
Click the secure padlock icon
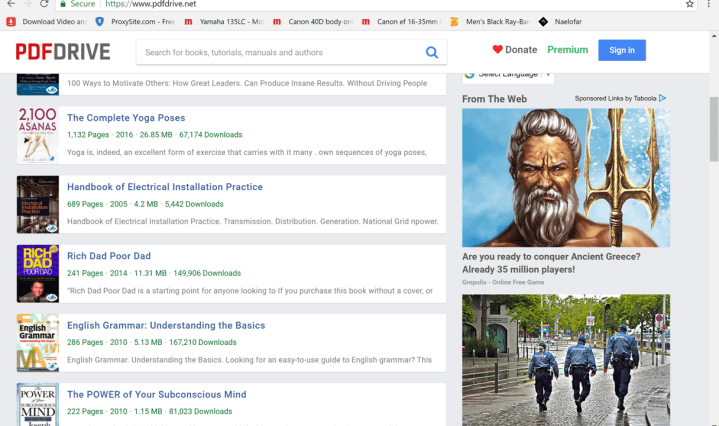coord(63,4)
